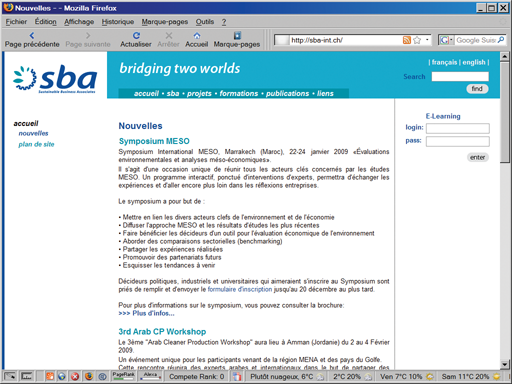512x384 pixels.
Task: Click first status bar icon with cursor
Action: [x=10, y=376]
